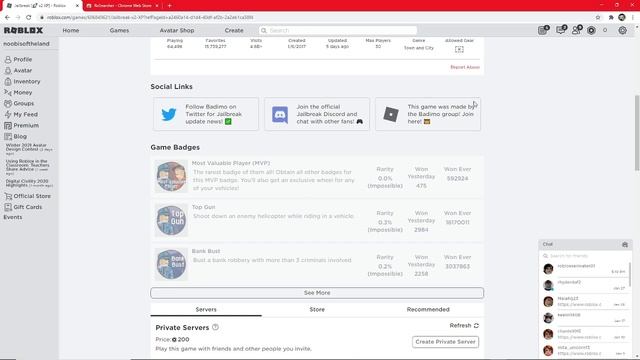Click the chat Search for friends field
Viewport: 640px width, 360px height.
pos(584,256)
